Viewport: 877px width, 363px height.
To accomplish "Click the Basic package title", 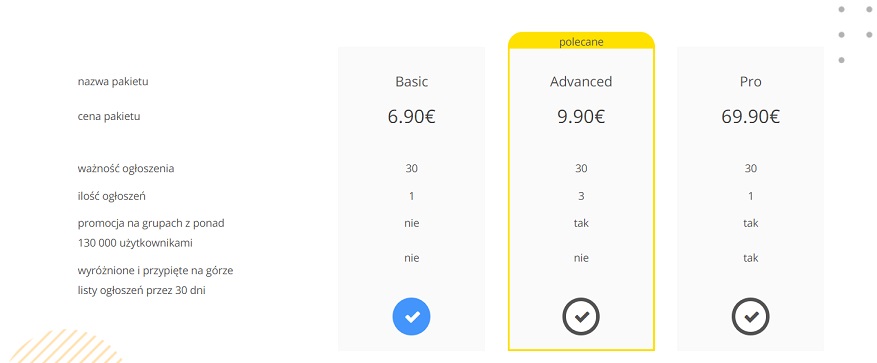I will [412, 82].
